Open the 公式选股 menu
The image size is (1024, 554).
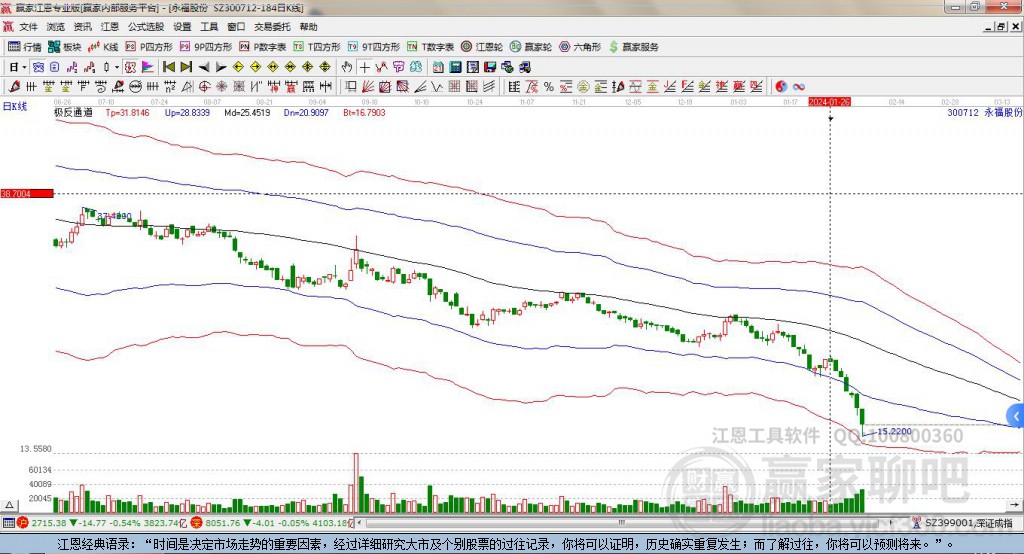pos(146,27)
